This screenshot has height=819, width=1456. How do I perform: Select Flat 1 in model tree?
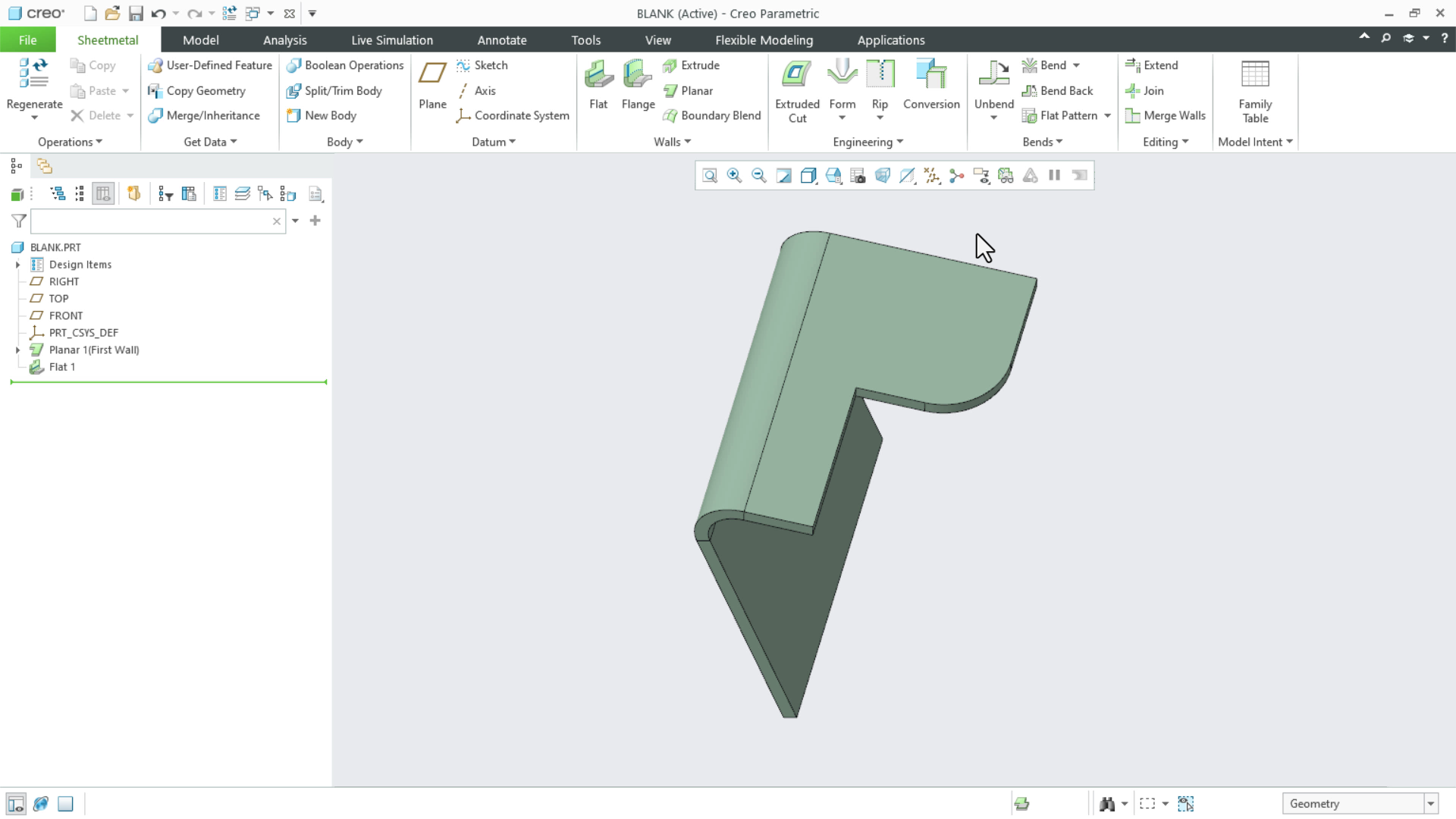pos(52,367)
